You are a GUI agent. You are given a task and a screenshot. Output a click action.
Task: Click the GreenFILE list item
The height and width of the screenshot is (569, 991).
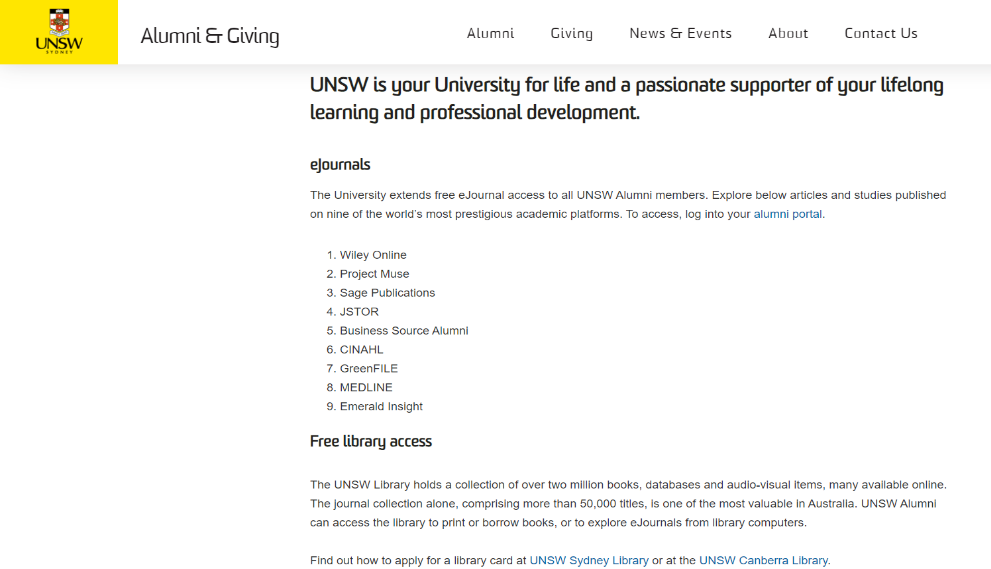tap(368, 369)
